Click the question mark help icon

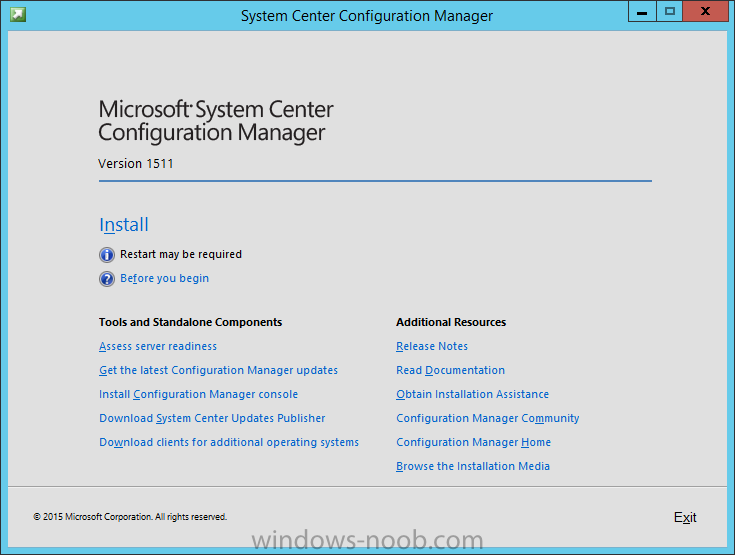coord(107,279)
